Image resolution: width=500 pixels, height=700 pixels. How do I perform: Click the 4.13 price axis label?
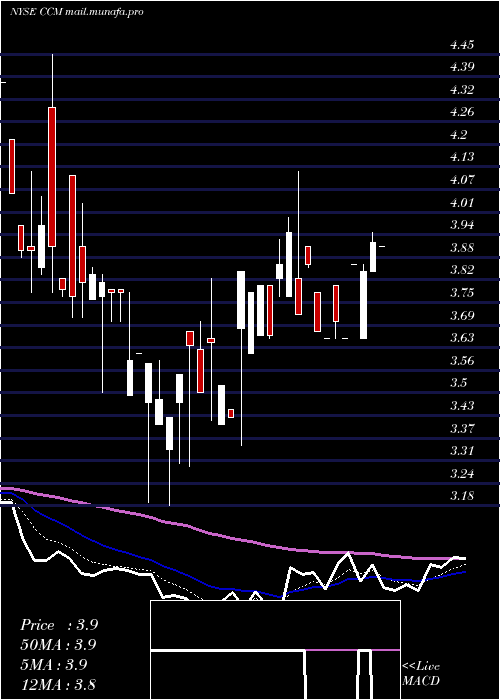coord(462,157)
